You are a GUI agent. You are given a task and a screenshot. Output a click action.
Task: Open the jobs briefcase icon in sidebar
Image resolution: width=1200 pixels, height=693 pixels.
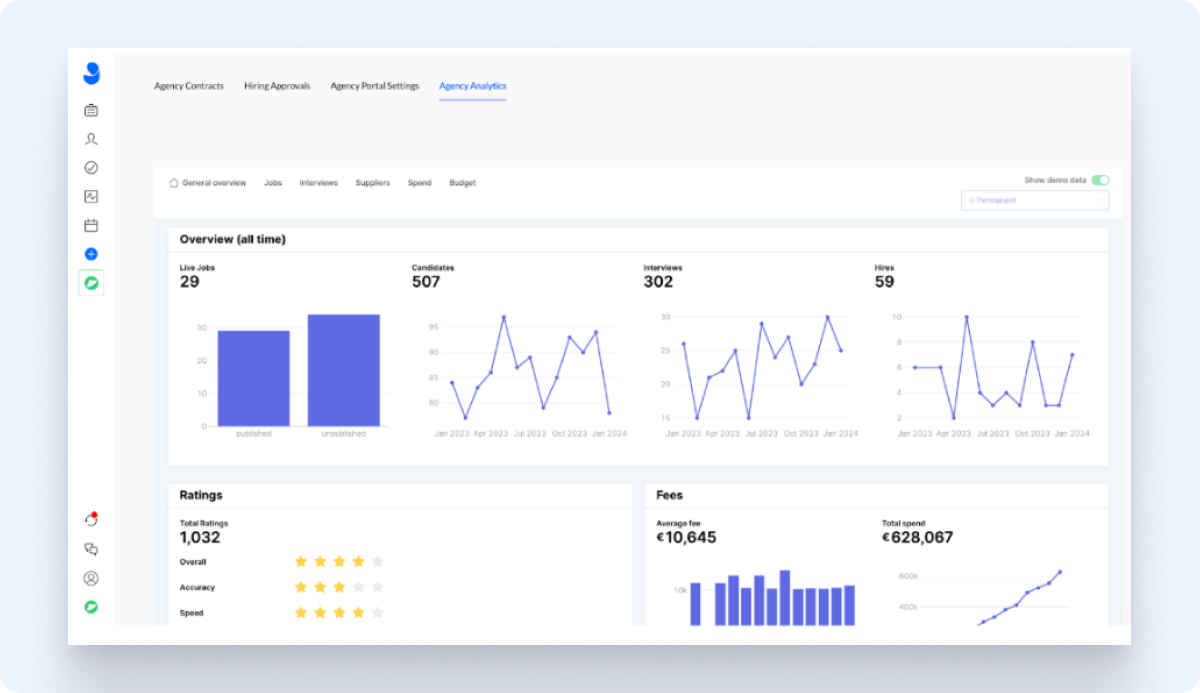pyautogui.click(x=91, y=110)
